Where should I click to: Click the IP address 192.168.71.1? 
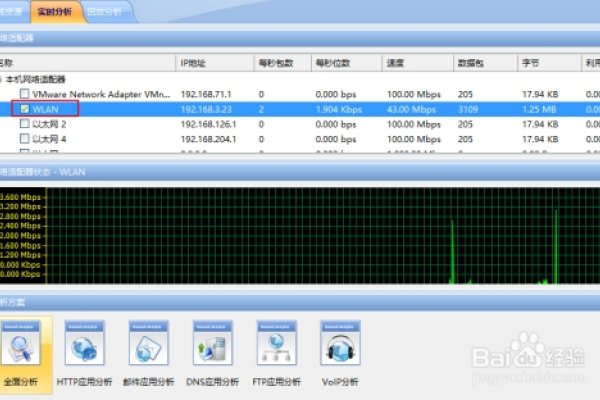pyautogui.click(x=206, y=94)
